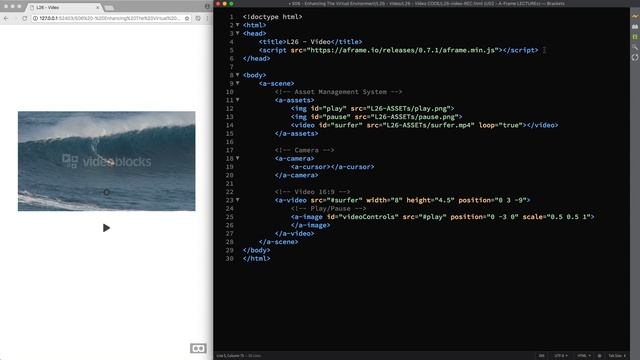Click the browser back arrow

[x=6, y=18]
